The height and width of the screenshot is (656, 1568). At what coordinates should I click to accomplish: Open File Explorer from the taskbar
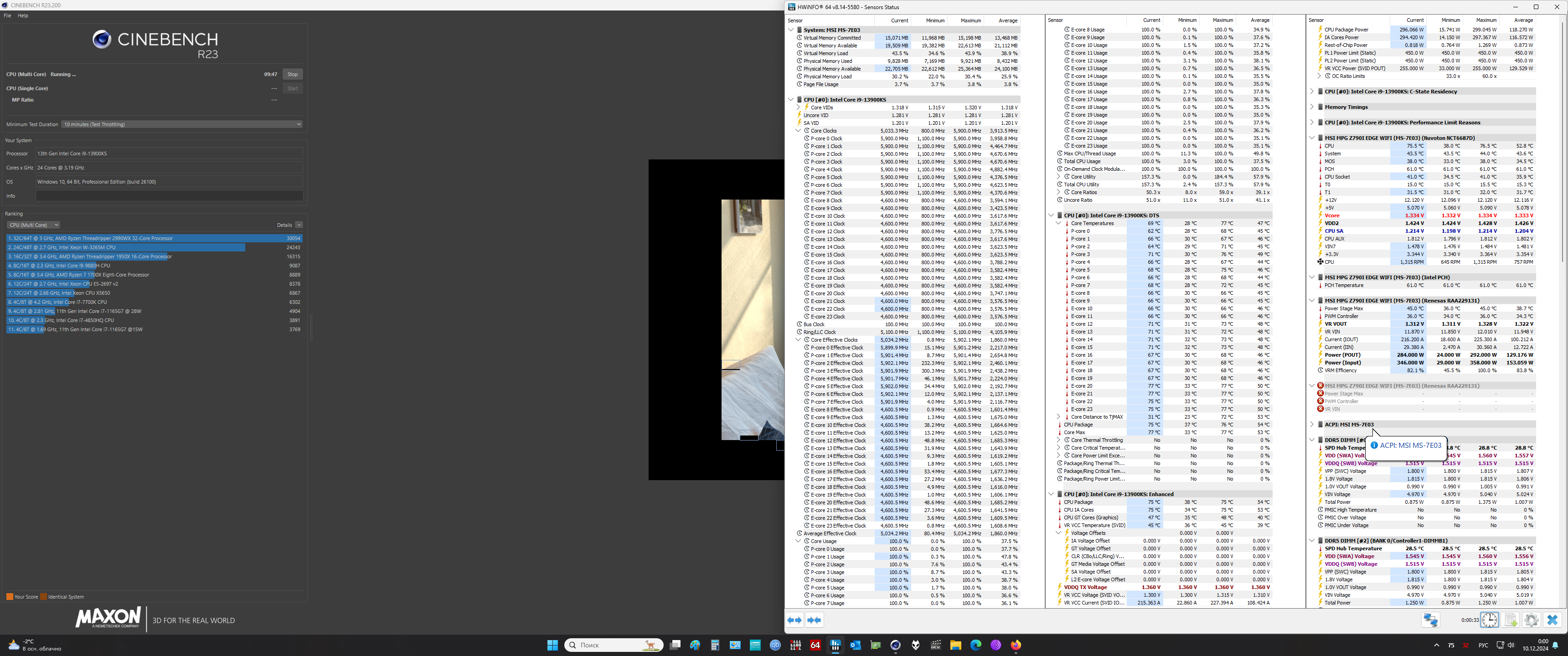click(x=955, y=645)
